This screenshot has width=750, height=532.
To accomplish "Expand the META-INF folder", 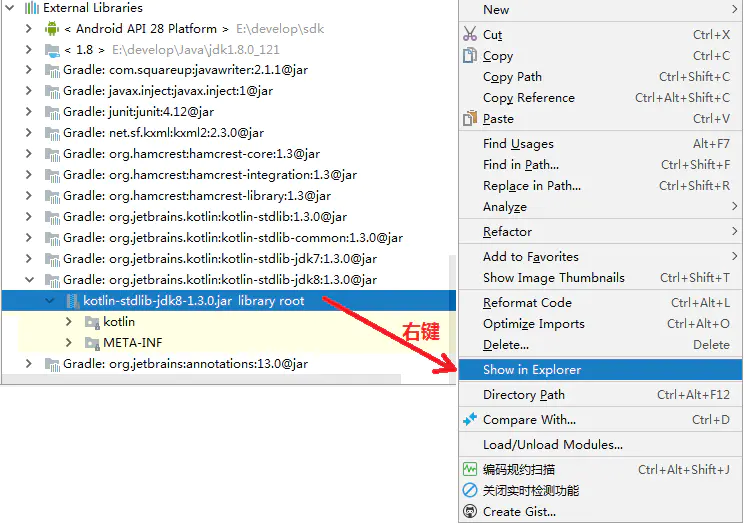I will [x=69, y=343].
